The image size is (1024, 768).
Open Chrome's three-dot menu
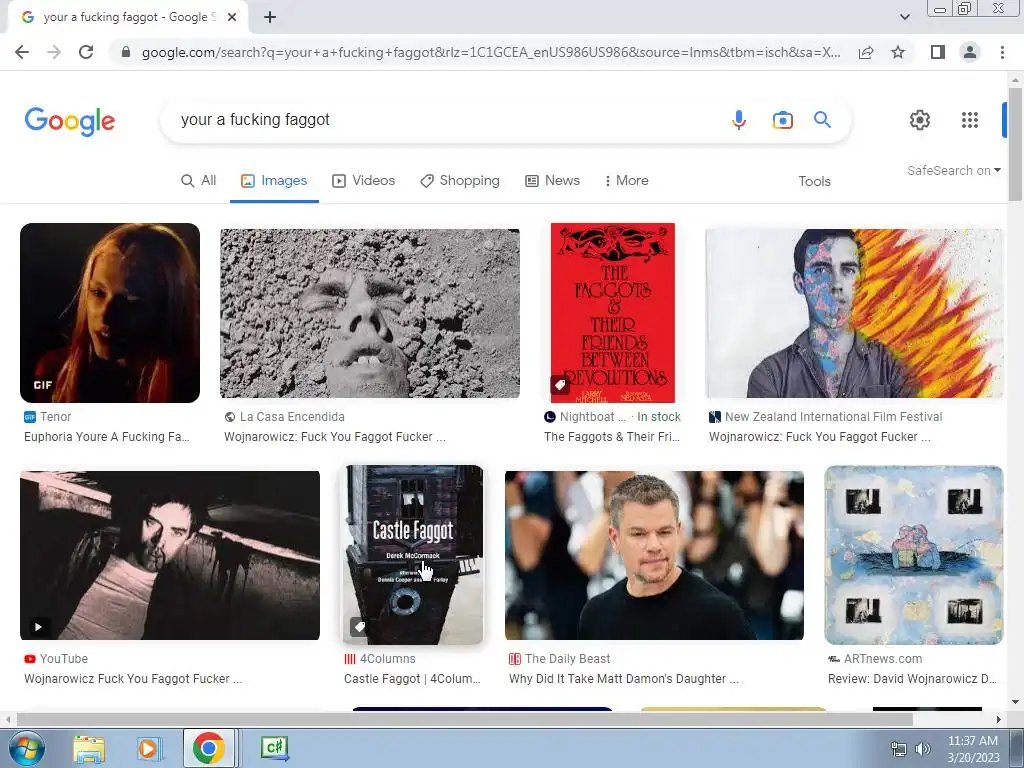tap(1002, 52)
